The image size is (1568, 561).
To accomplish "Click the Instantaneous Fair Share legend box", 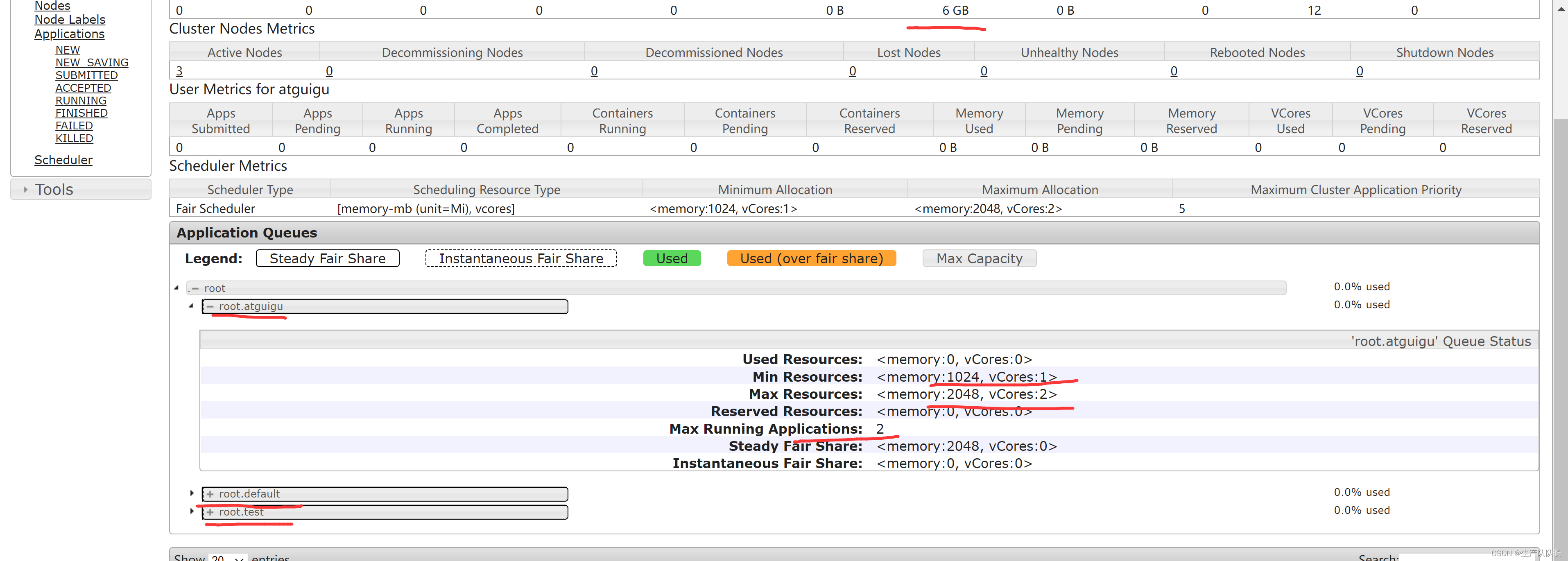I will [x=521, y=259].
